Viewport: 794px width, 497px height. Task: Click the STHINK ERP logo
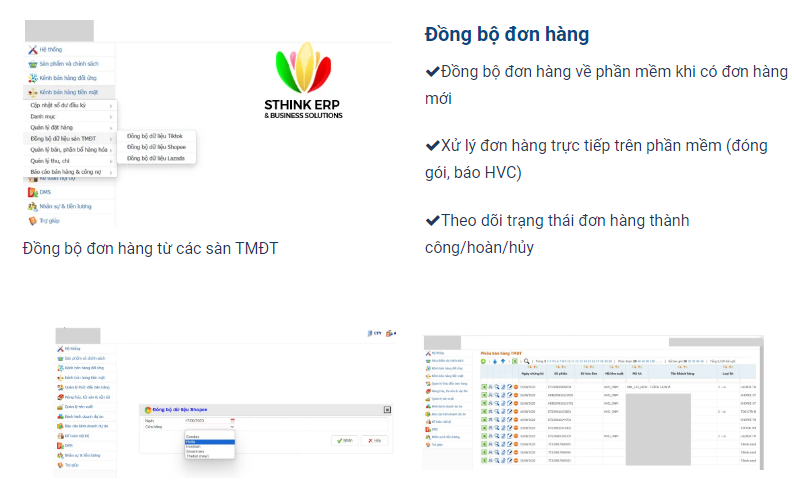303,87
